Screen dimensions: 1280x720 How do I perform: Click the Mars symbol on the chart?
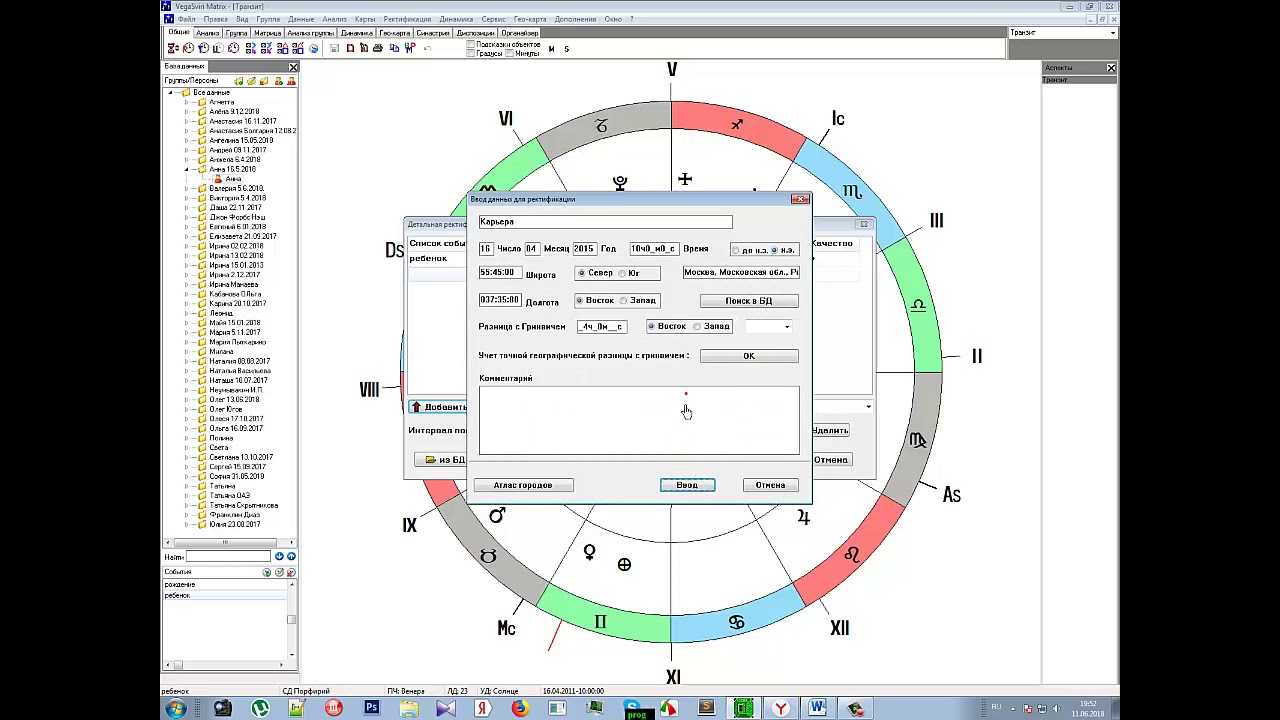click(497, 515)
